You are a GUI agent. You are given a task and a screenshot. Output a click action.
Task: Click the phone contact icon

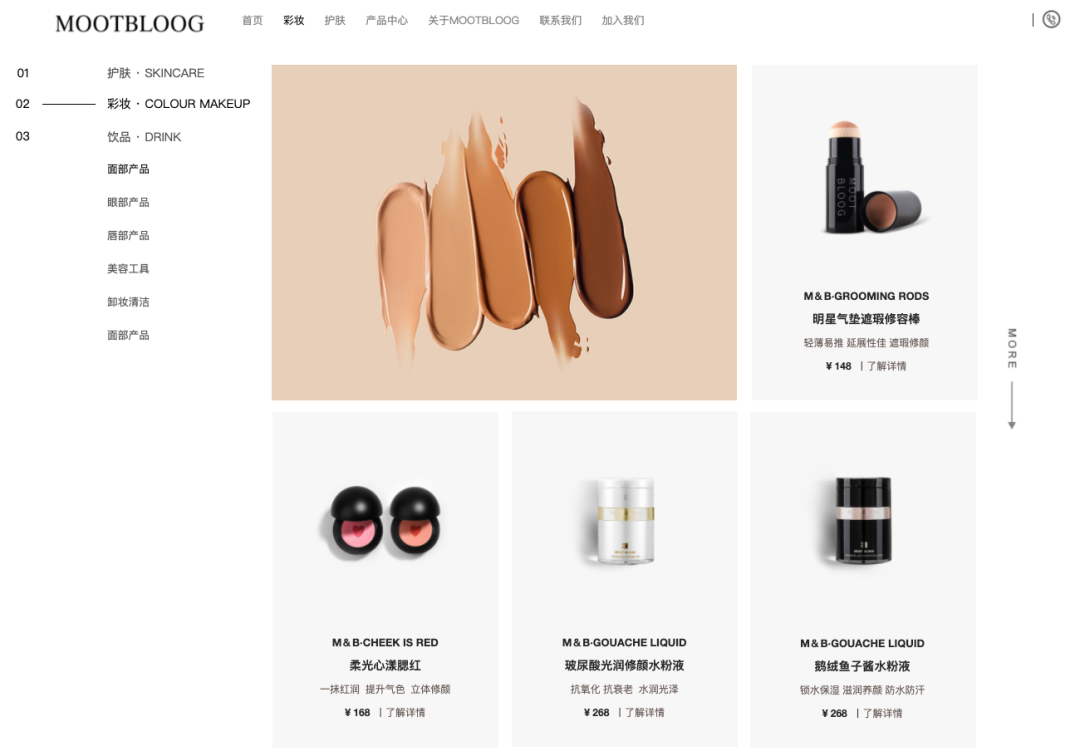point(1051,19)
